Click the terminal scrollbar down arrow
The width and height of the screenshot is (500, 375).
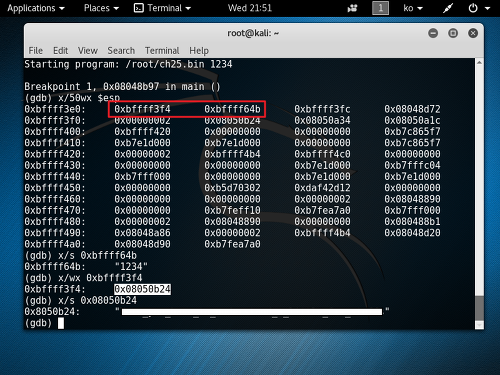click(479, 325)
